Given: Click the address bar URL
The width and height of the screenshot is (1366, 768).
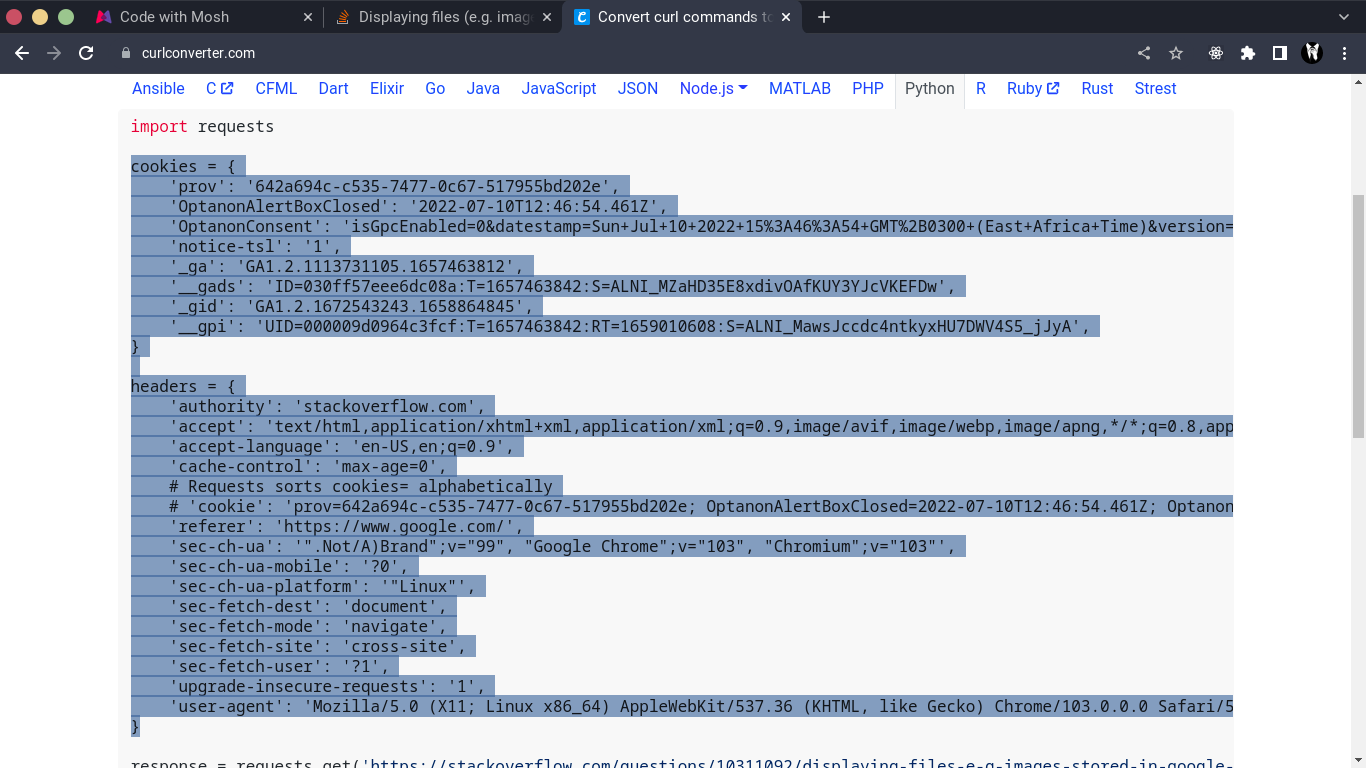Looking at the screenshot, I should (198, 53).
